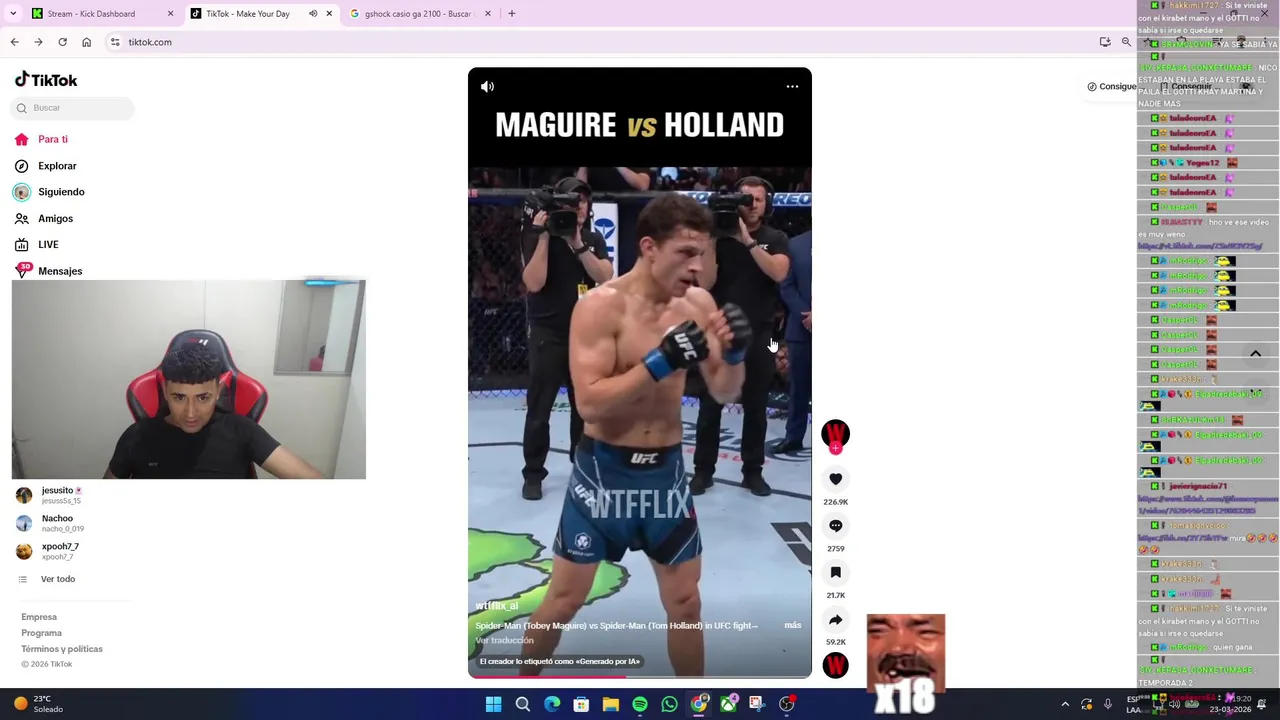Mute the TikTok tab audio icon
The height and width of the screenshot is (720, 1280).
coord(313,14)
